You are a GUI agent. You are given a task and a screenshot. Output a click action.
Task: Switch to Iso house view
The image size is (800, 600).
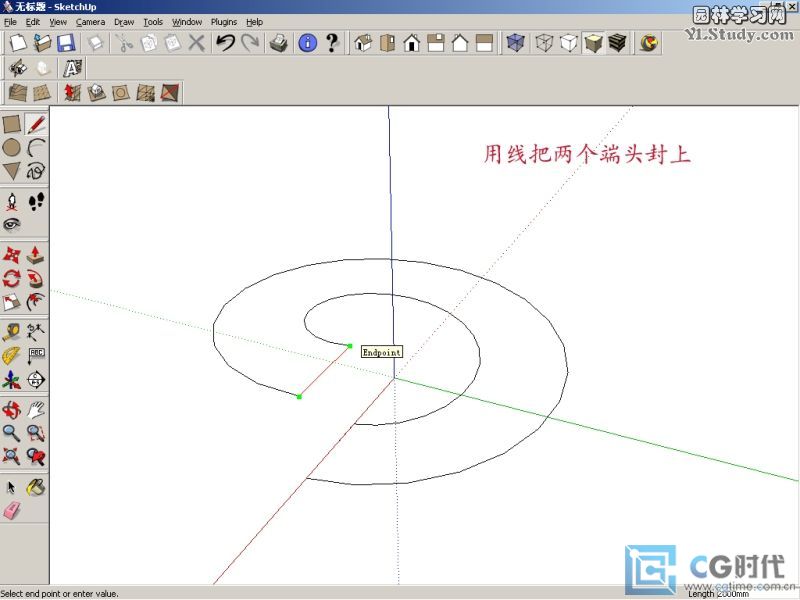[363, 43]
